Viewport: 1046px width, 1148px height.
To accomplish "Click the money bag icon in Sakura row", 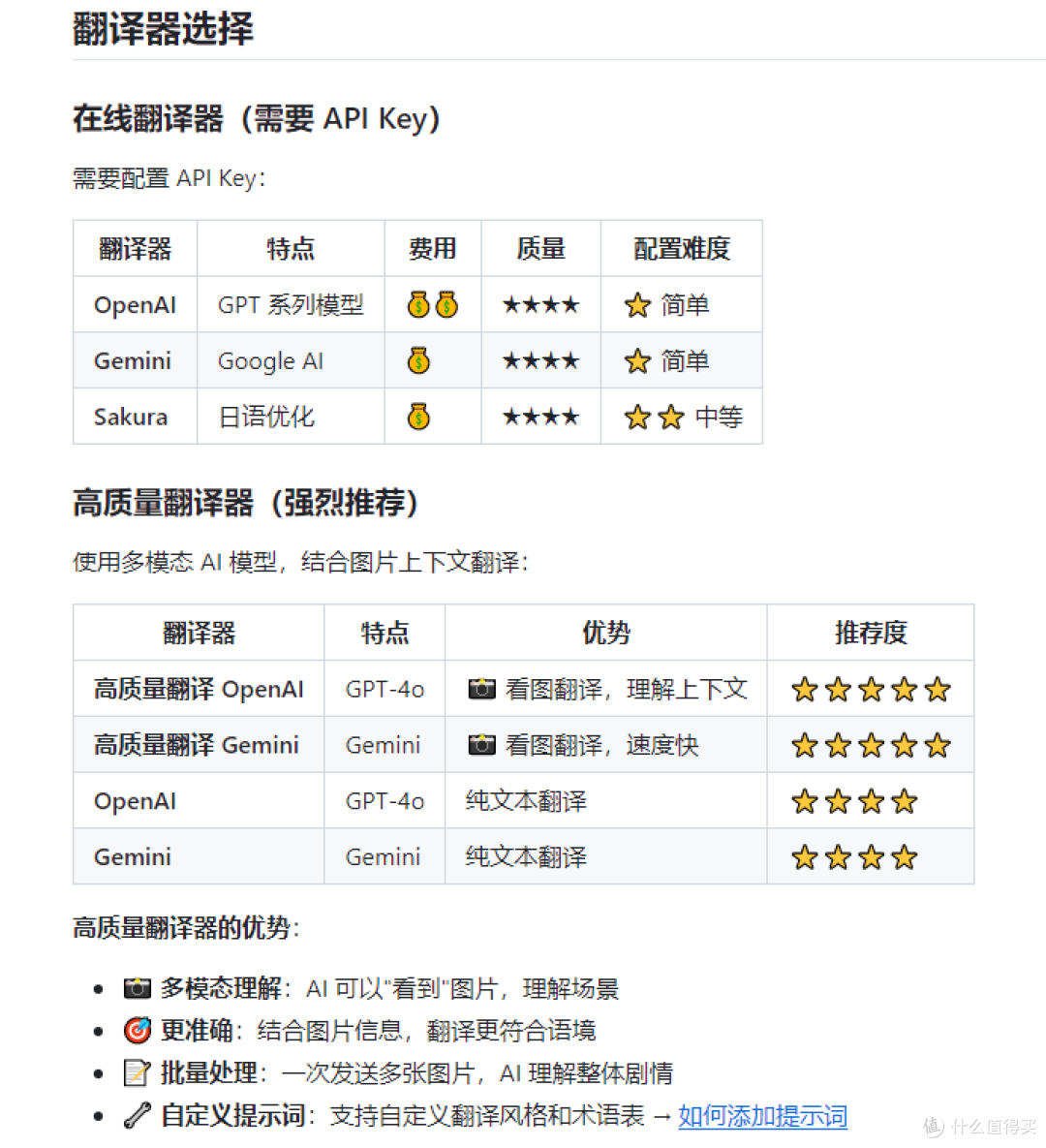I will click(418, 417).
